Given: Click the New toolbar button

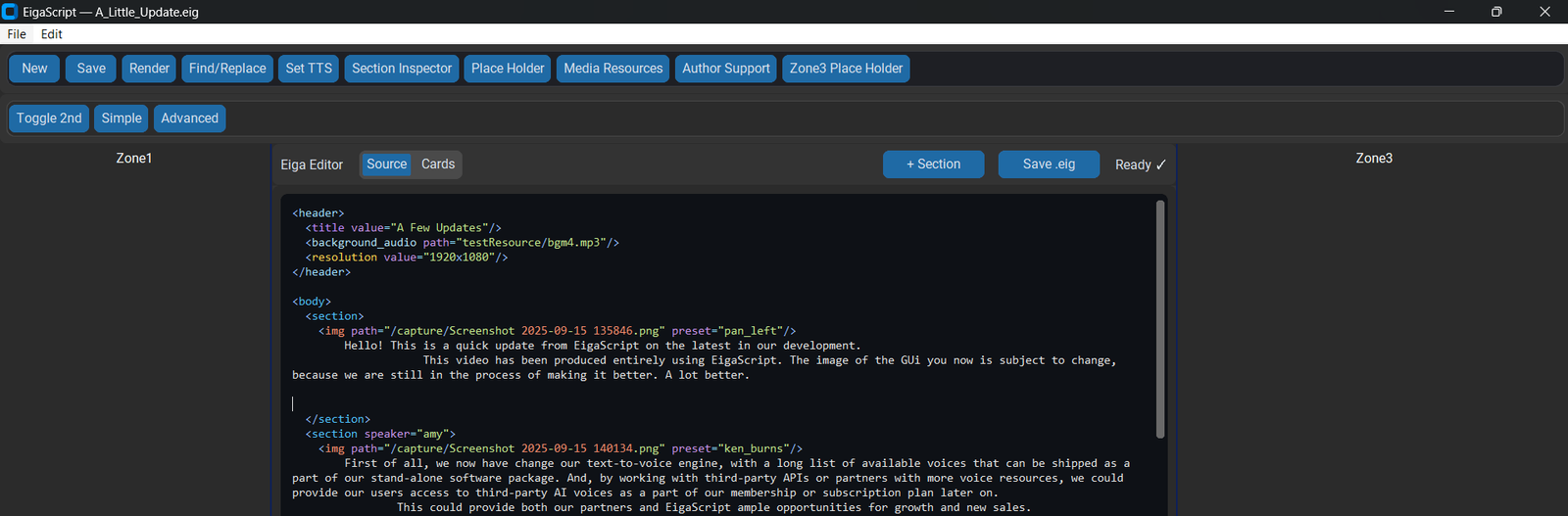Looking at the screenshot, I should point(34,69).
